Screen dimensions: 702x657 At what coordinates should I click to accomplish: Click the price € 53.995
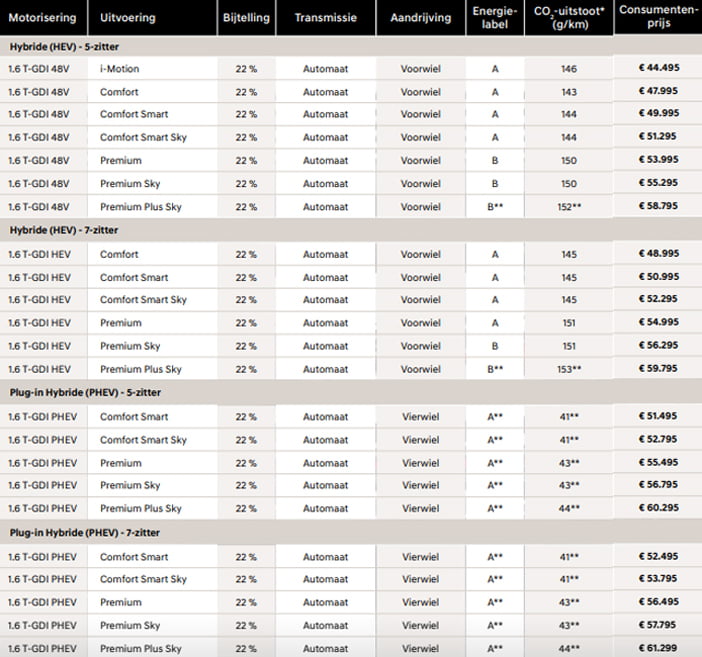point(659,159)
